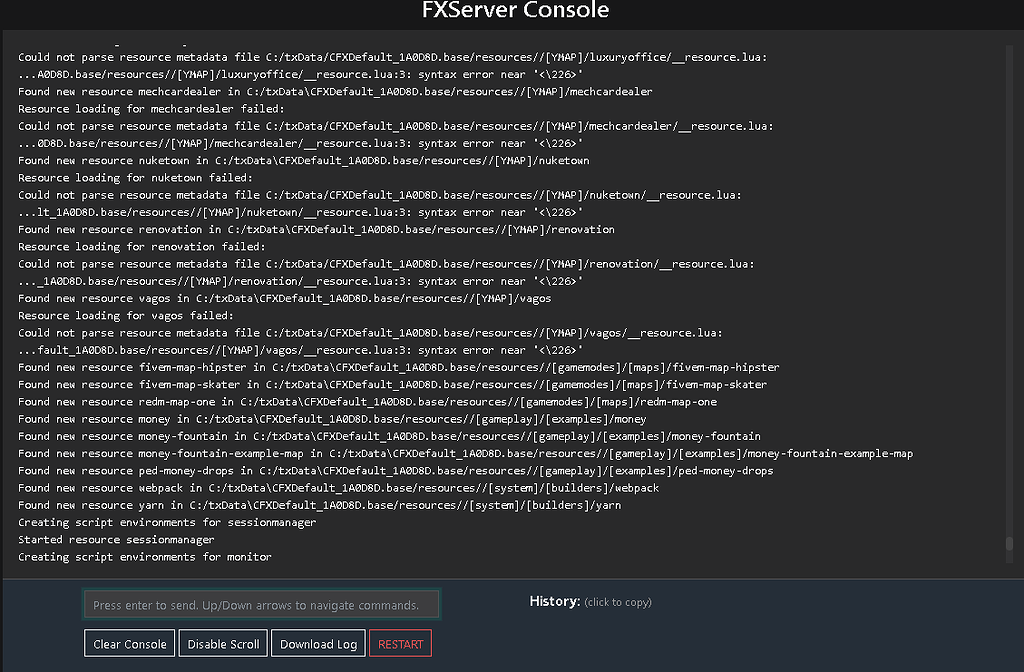Select the mechcardealer 'Could not parse' error line
The width and height of the screenshot is (1024, 672).
(x=396, y=126)
